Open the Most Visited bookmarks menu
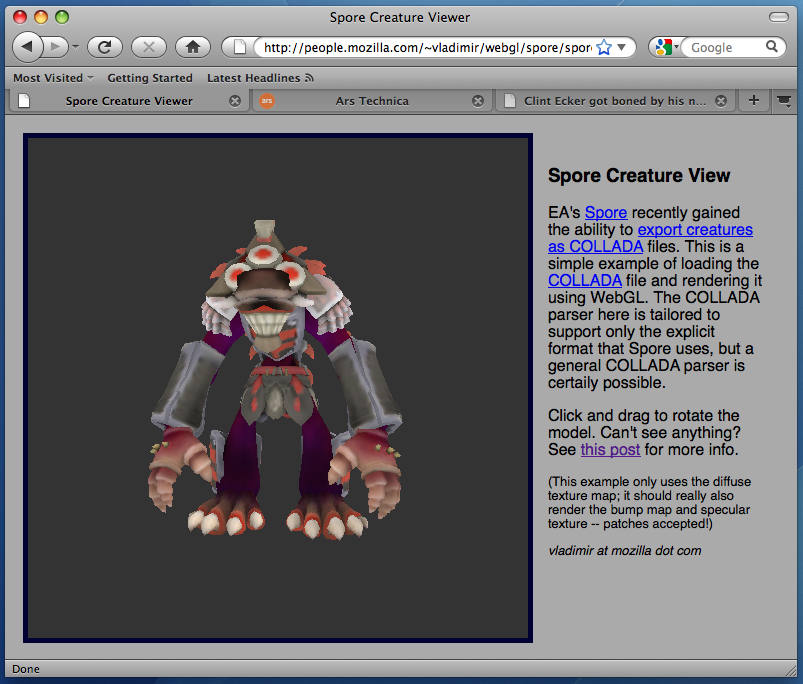The width and height of the screenshot is (803, 684). (x=53, y=78)
